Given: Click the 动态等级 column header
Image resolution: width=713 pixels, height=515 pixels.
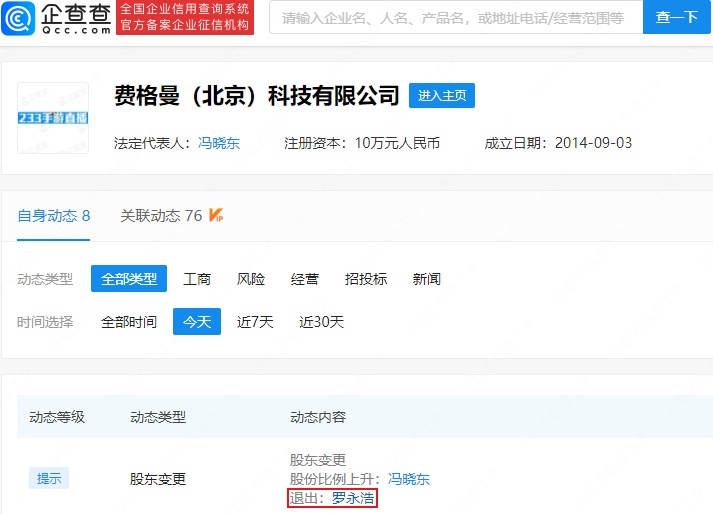Looking at the screenshot, I should [57, 417].
